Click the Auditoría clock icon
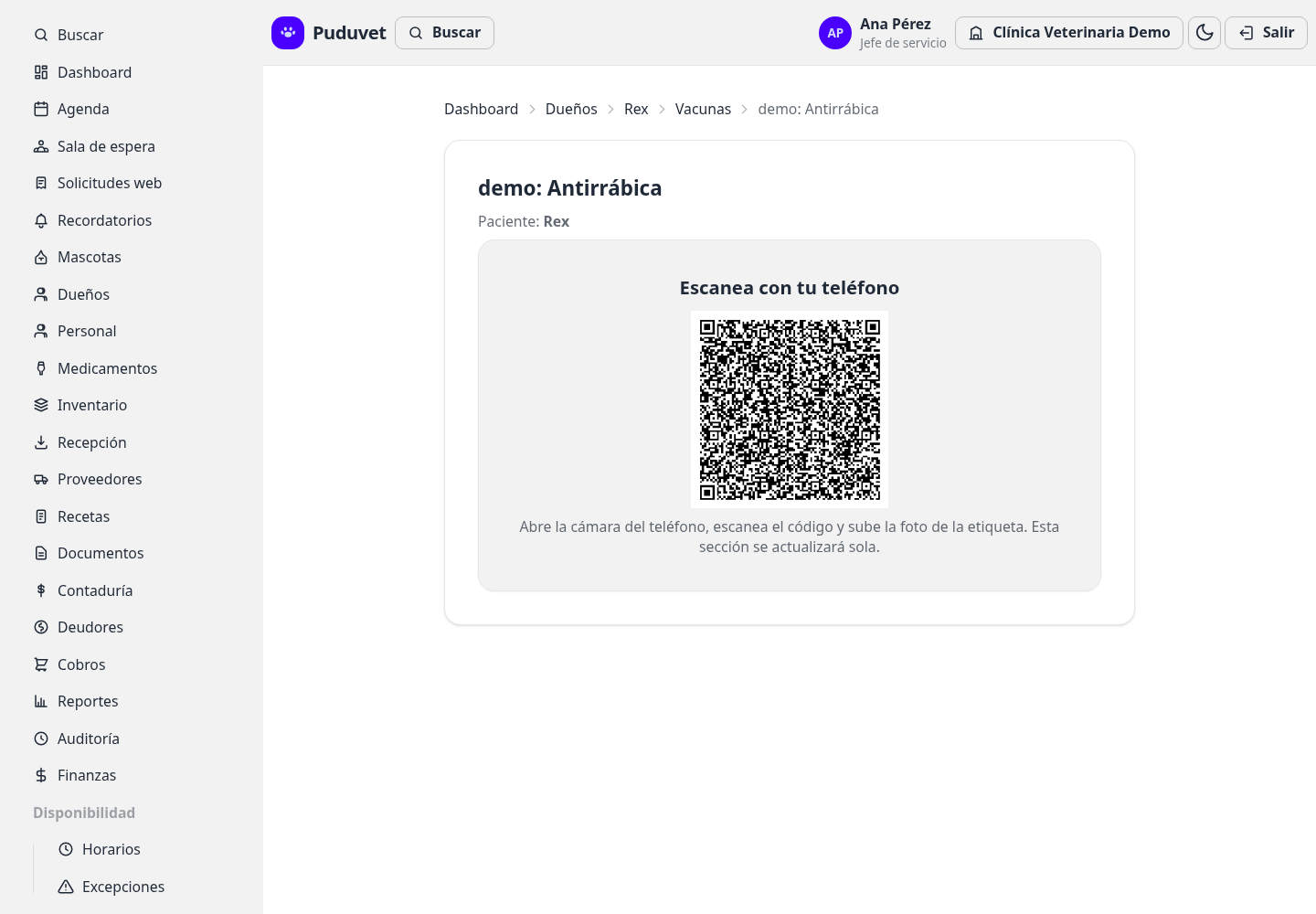The height and width of the screenshot is (914, 1316). pos(41,739)
